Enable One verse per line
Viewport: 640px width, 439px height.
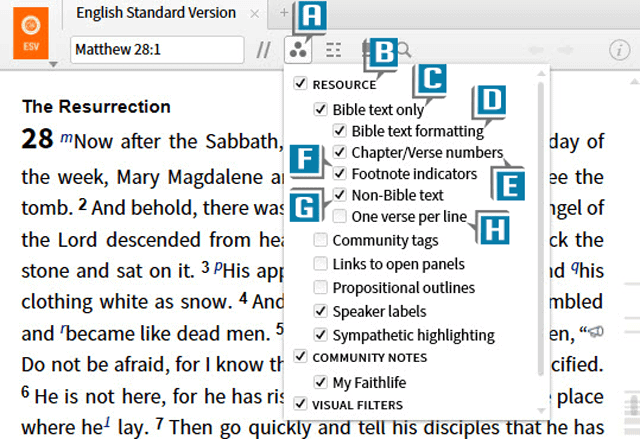tap(340, 216)
